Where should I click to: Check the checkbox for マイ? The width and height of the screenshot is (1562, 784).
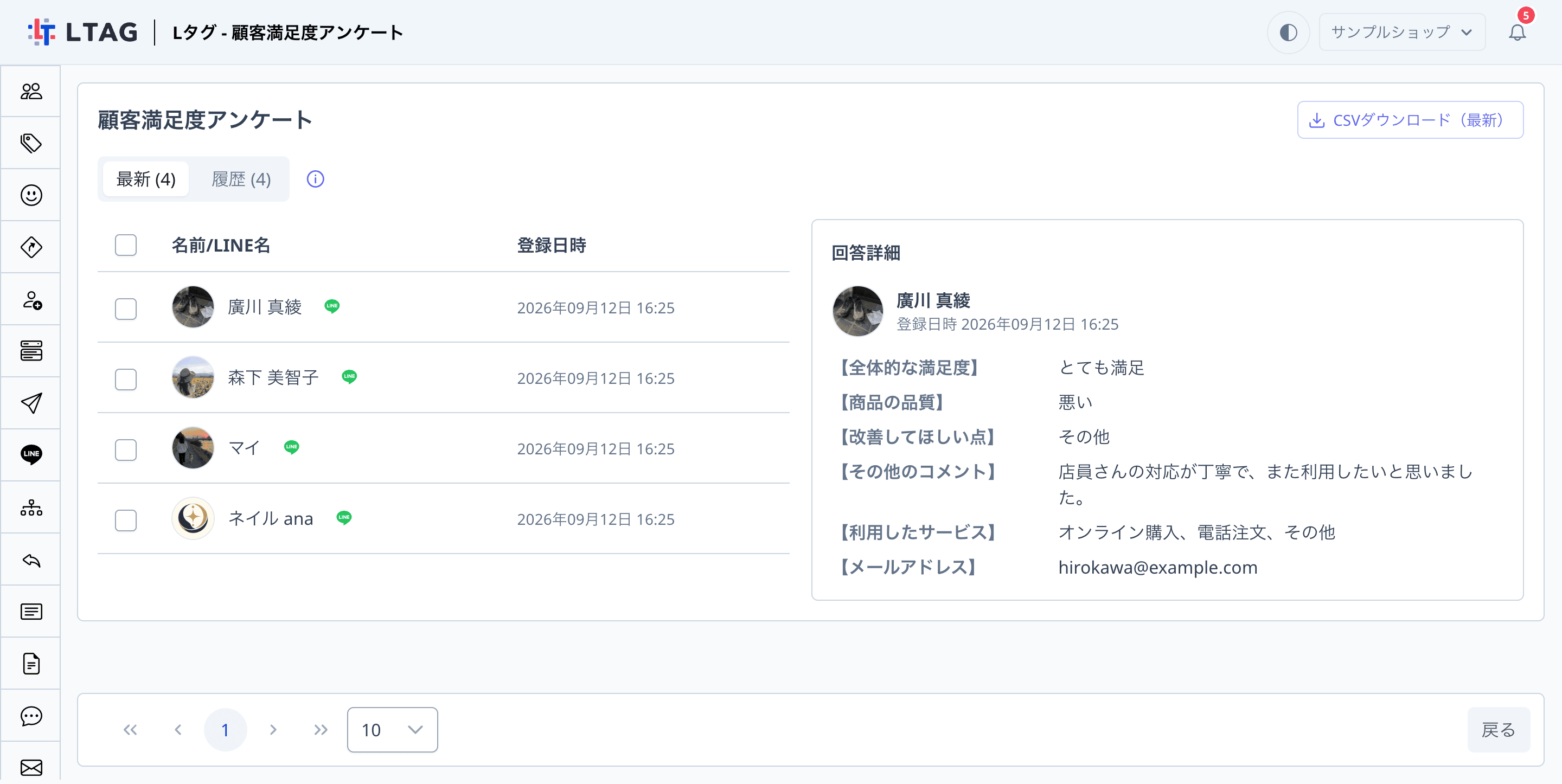point(125,449)
